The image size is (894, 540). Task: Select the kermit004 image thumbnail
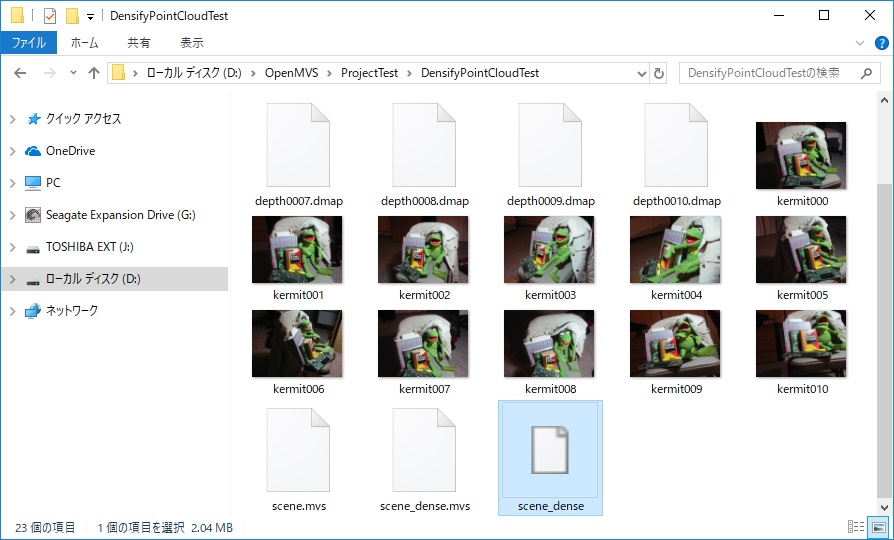(675, 249)
